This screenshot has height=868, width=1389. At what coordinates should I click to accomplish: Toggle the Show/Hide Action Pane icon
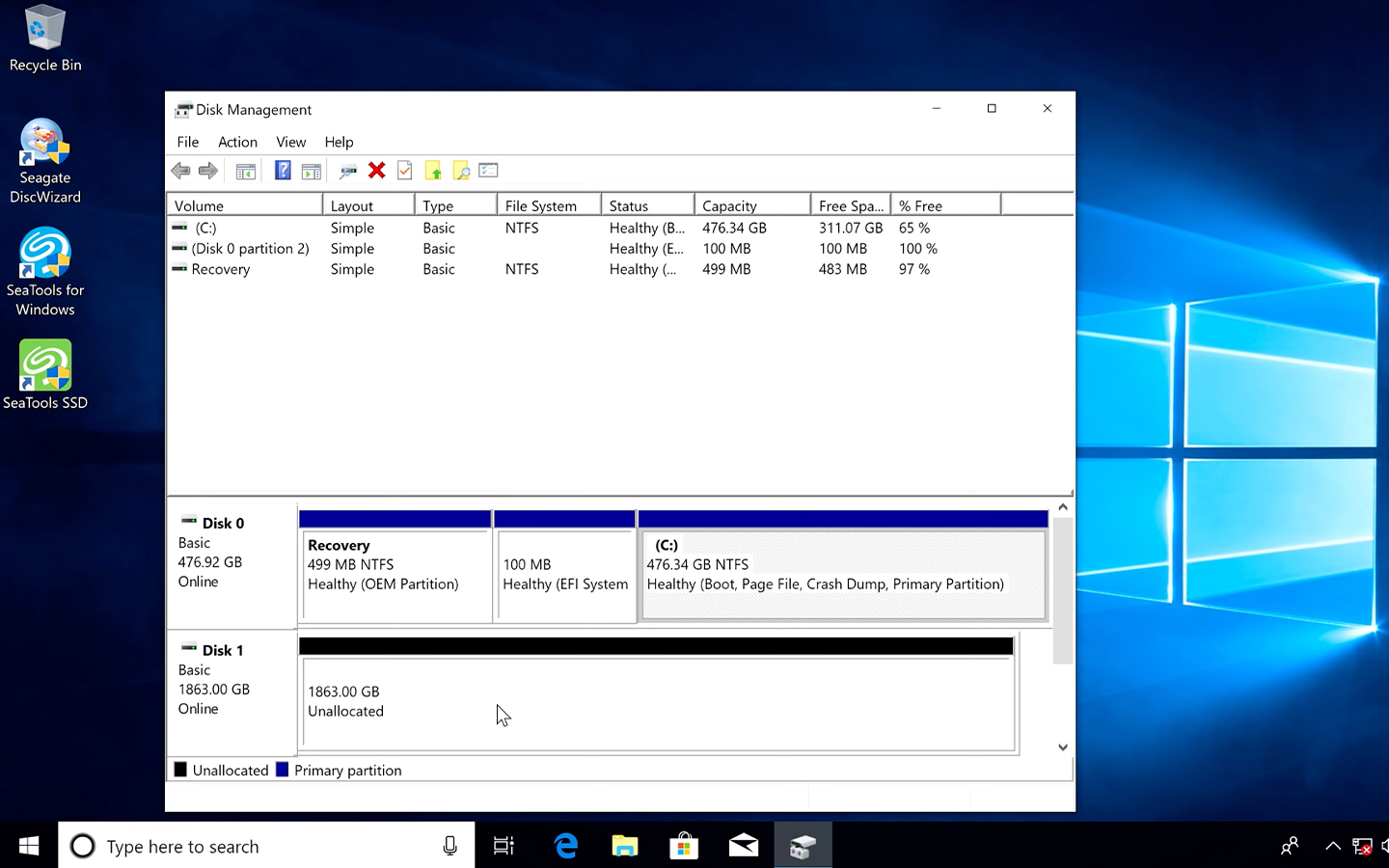(x=311, y=171)
